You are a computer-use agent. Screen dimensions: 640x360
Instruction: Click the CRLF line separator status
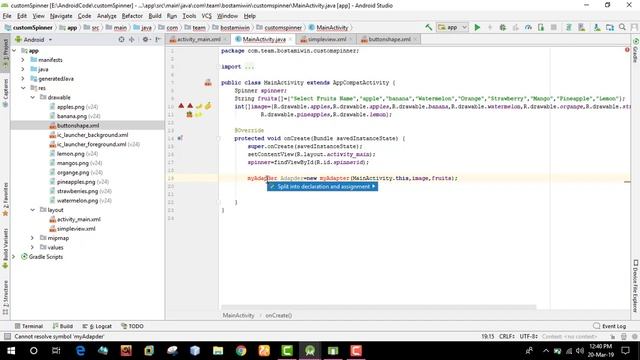pyautogui.click(x=507, y=337)
